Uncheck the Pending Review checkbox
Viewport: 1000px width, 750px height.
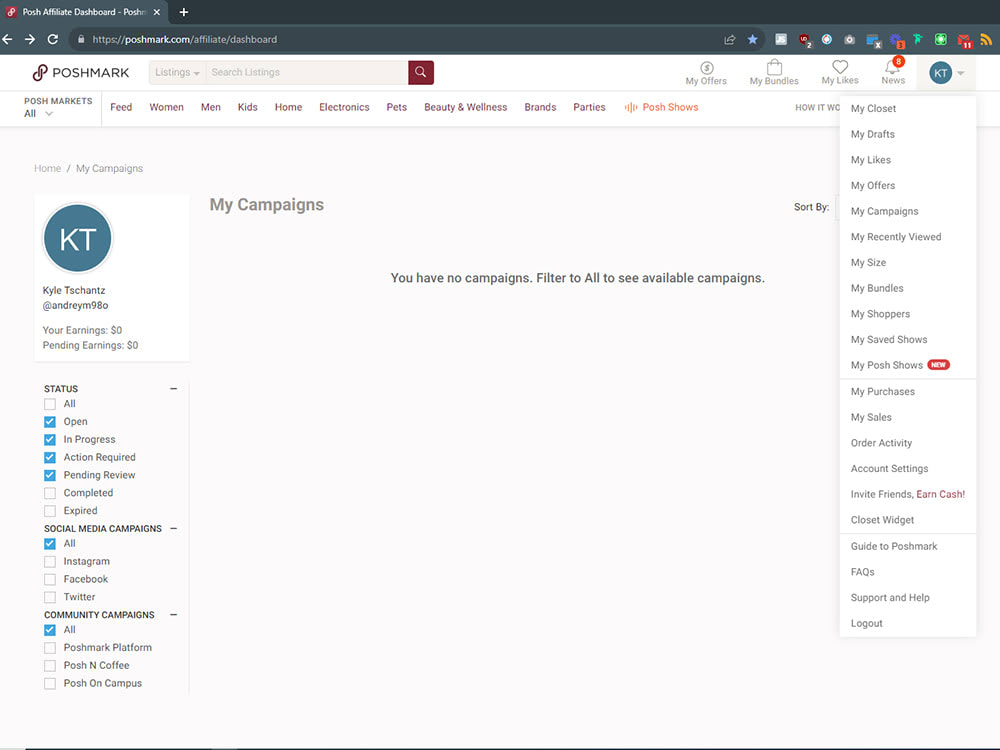[50, 475]
